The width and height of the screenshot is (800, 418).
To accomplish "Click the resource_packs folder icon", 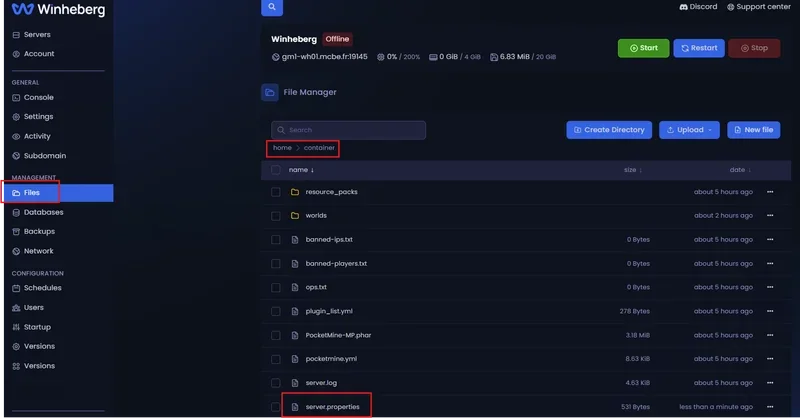I will point(295,192).
